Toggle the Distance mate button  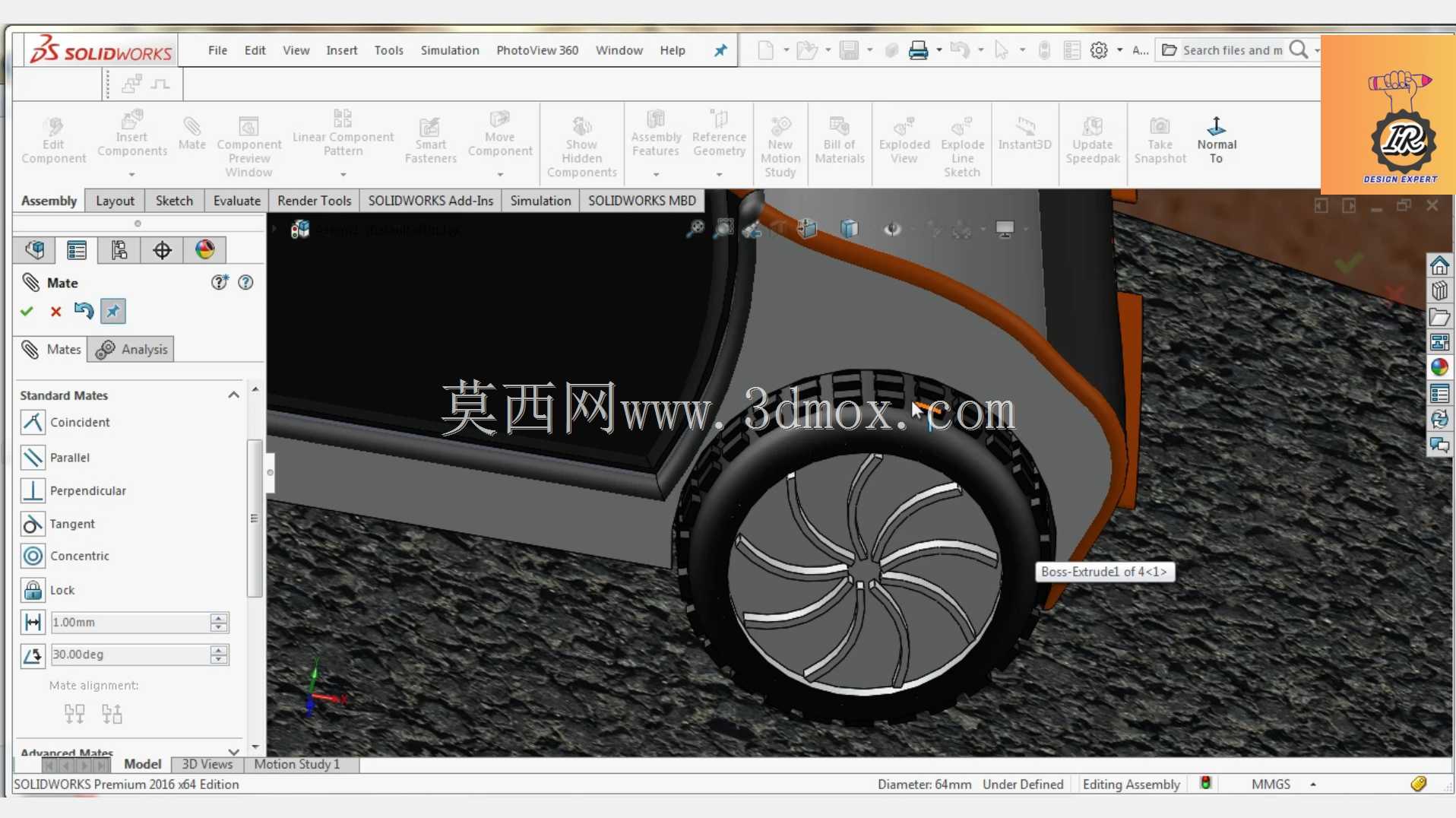coord(33,623)
